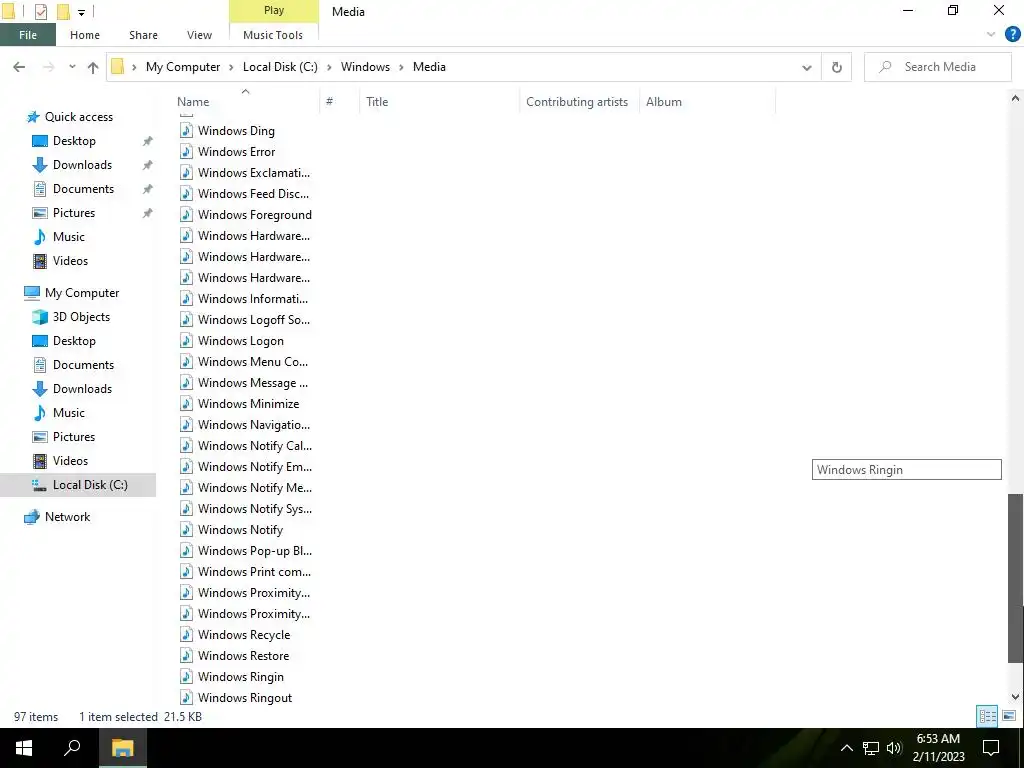Select the Windows Logoff So... file name
1024x768 pixels.
tap(254, 319)
